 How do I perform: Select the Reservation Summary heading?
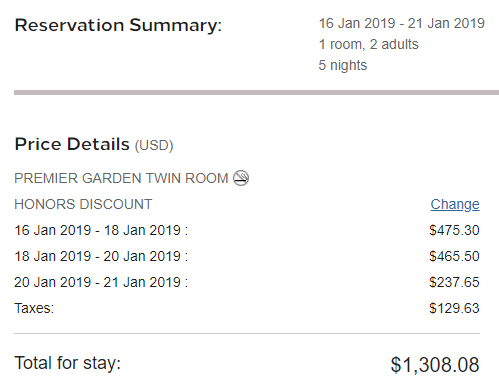(x=118, y=25)
